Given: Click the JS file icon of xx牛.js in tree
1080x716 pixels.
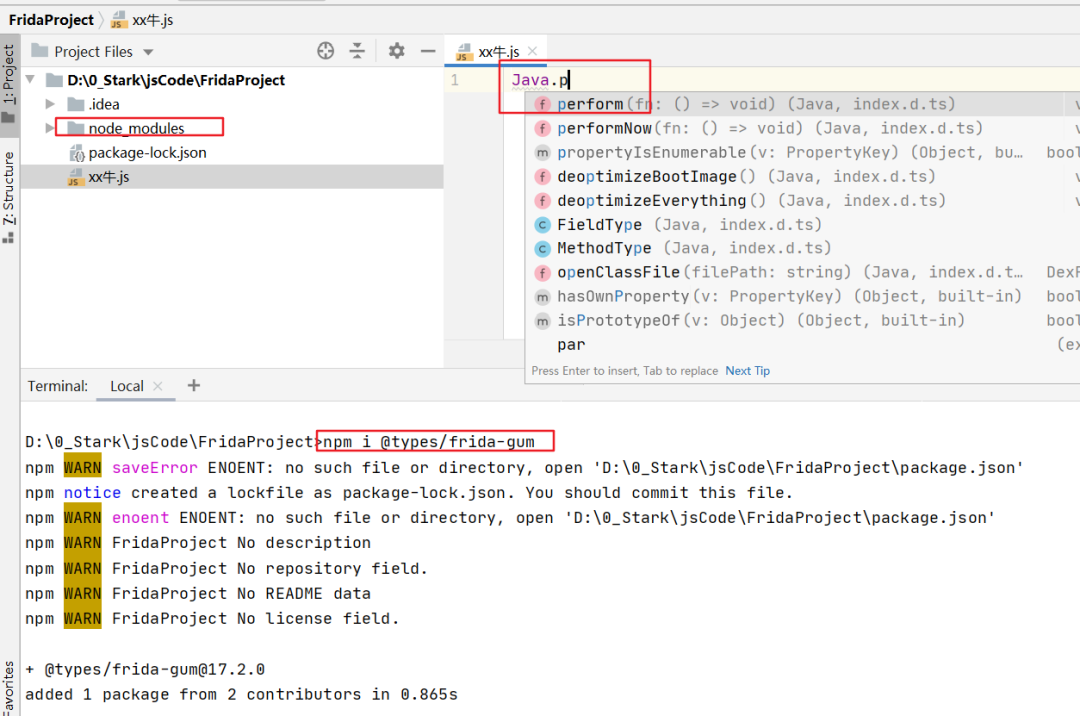Looking at the screenshot, I should coord(75,178).
